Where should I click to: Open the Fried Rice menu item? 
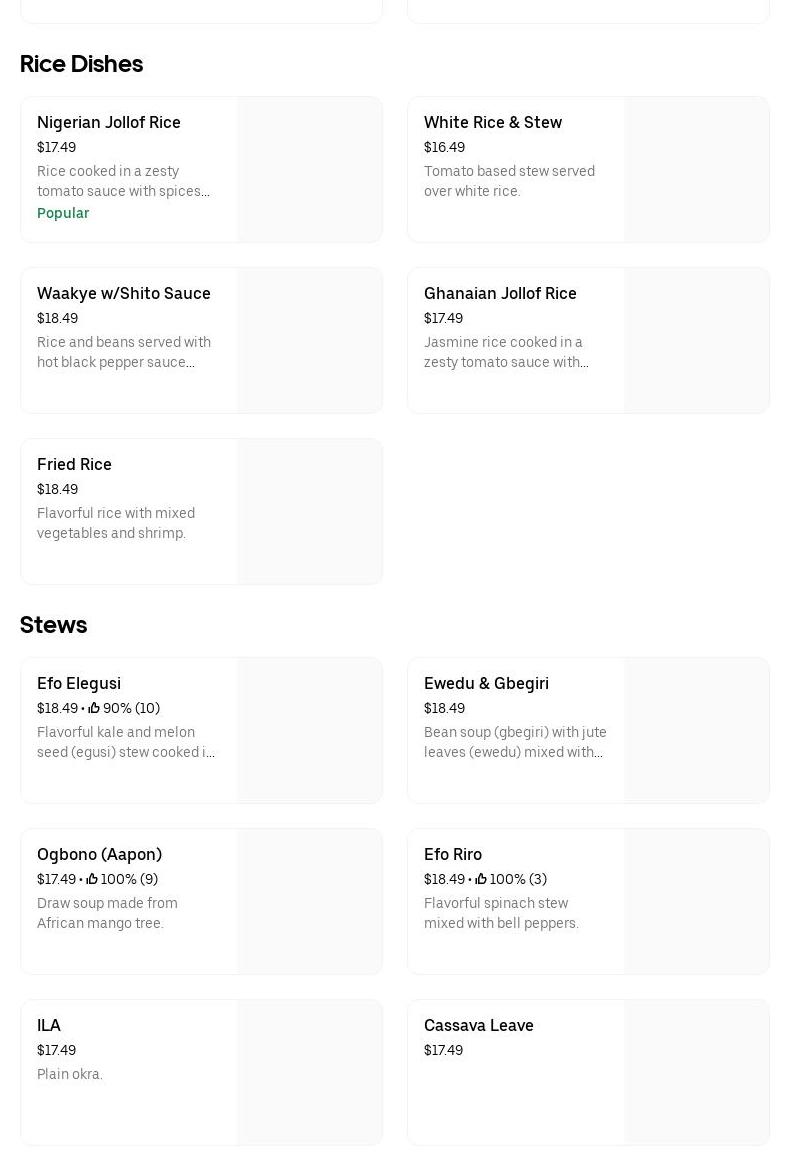pyautogui.click(x=75, y=465)
